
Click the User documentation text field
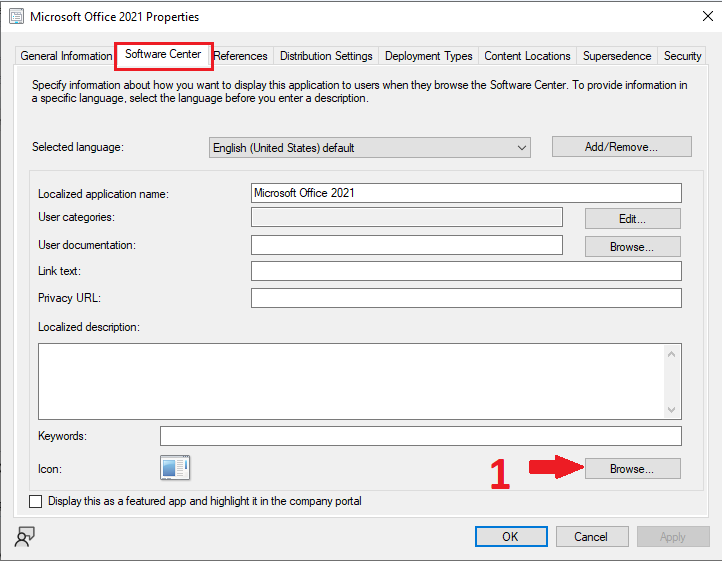click(407, 245)
